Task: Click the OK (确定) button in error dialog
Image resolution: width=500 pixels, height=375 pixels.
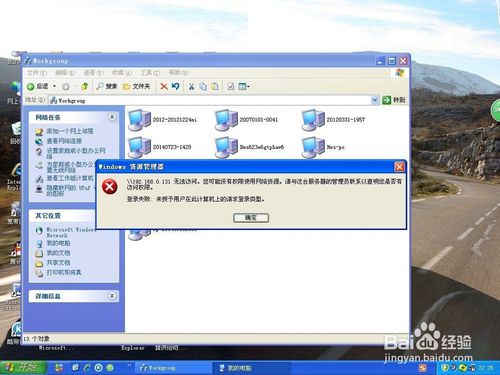Action: click(251, 218)
